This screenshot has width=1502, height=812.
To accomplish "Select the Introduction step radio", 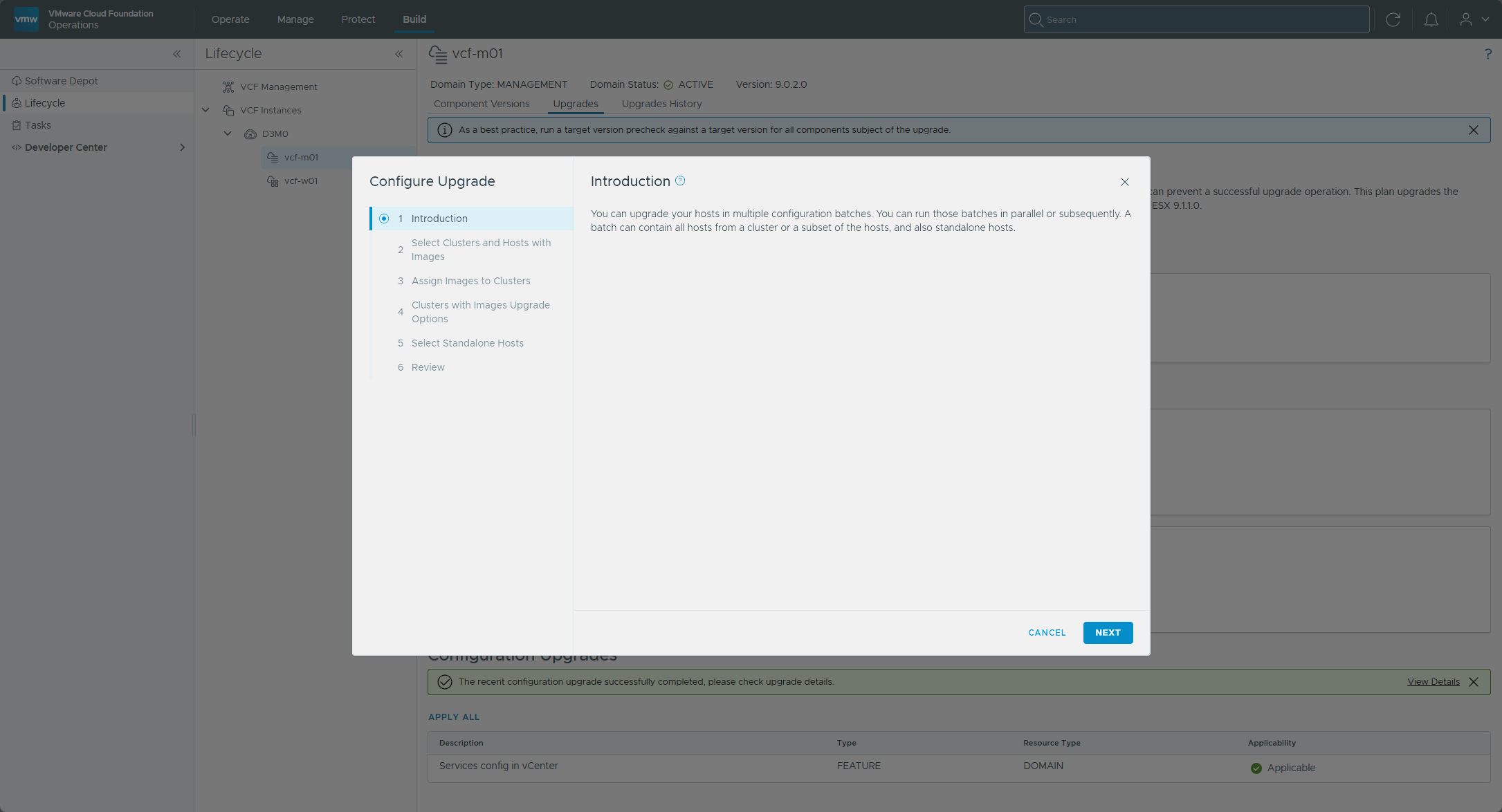I will pos(384,219).
